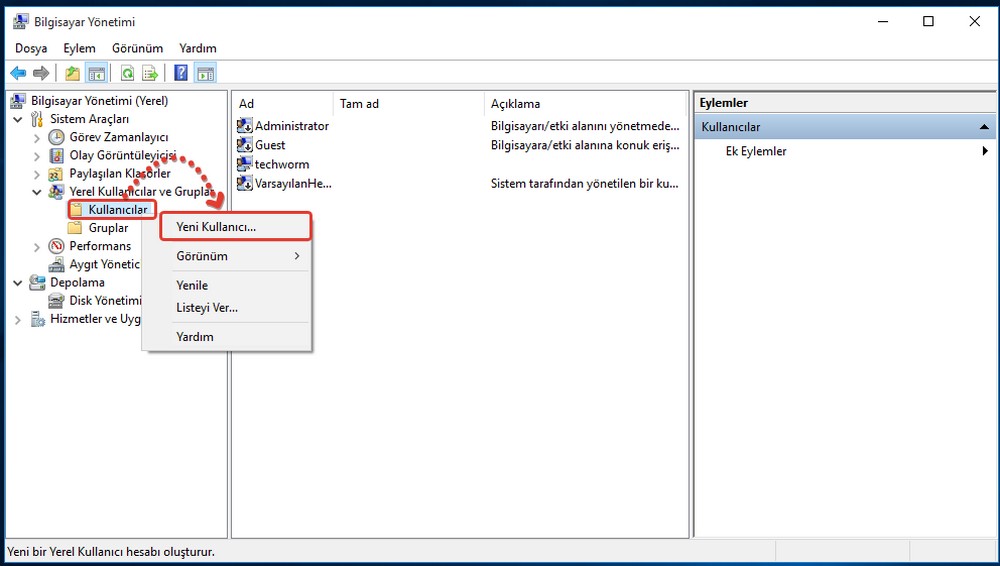Click the Export List toolbar icon
1000x566 pixels.
pos(150,73)
